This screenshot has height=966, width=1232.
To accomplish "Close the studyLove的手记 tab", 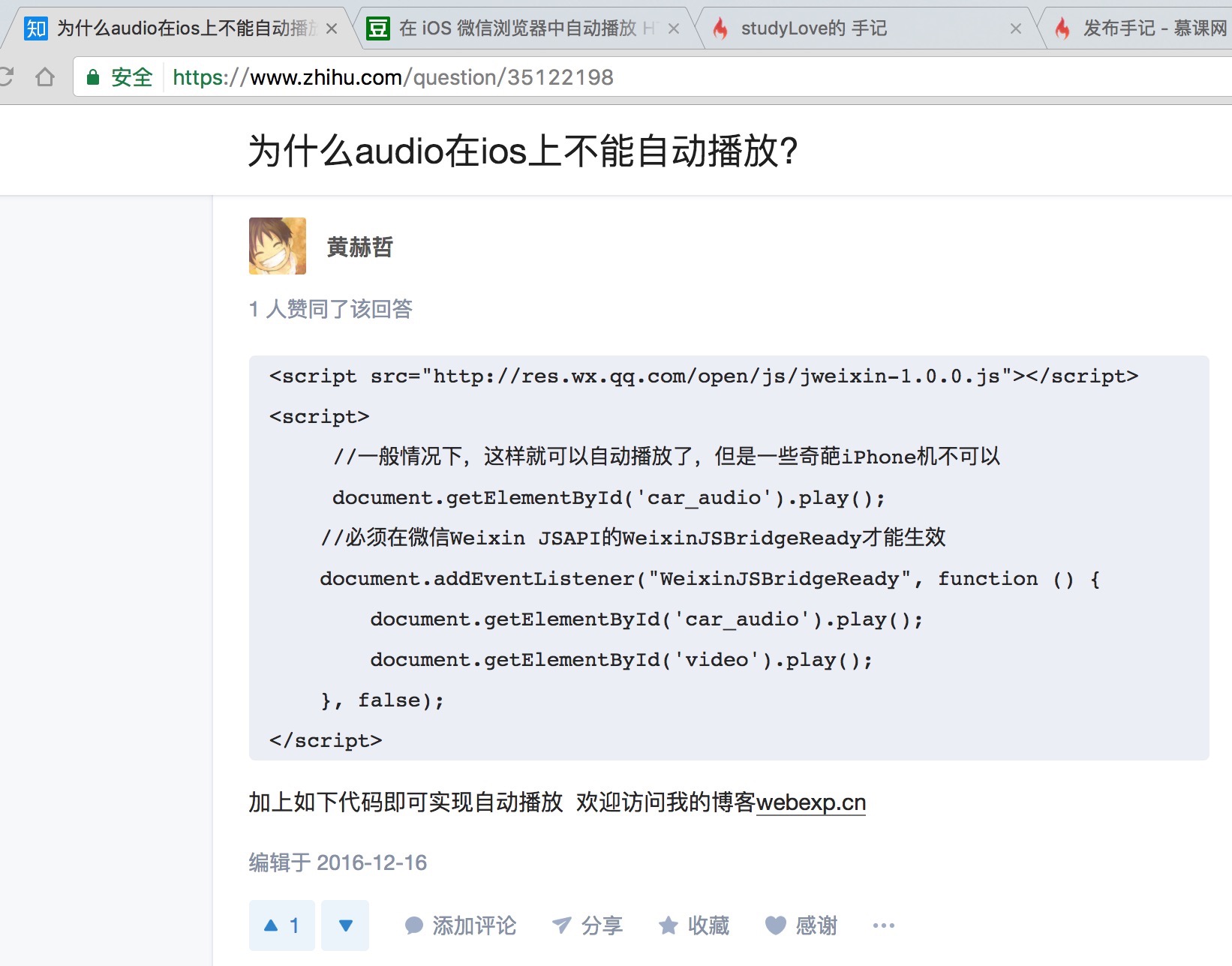I will (1017, 27).
